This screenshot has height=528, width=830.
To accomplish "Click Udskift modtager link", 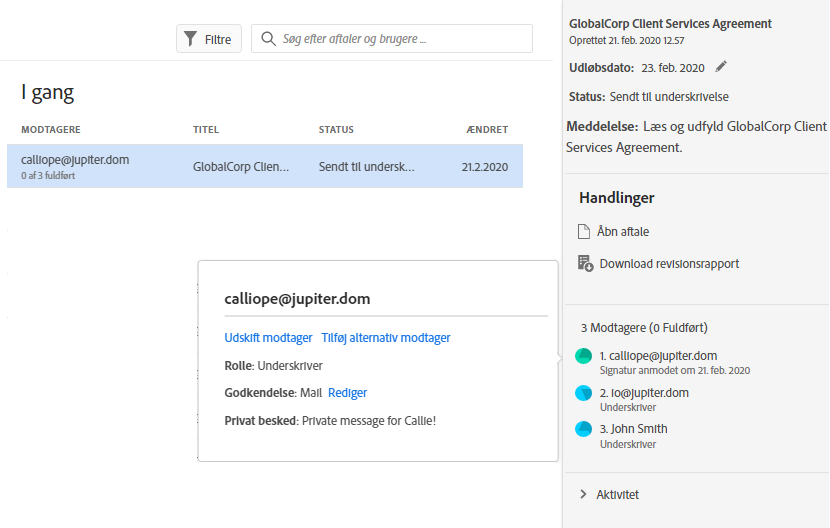I will click(x=268, y=338).
